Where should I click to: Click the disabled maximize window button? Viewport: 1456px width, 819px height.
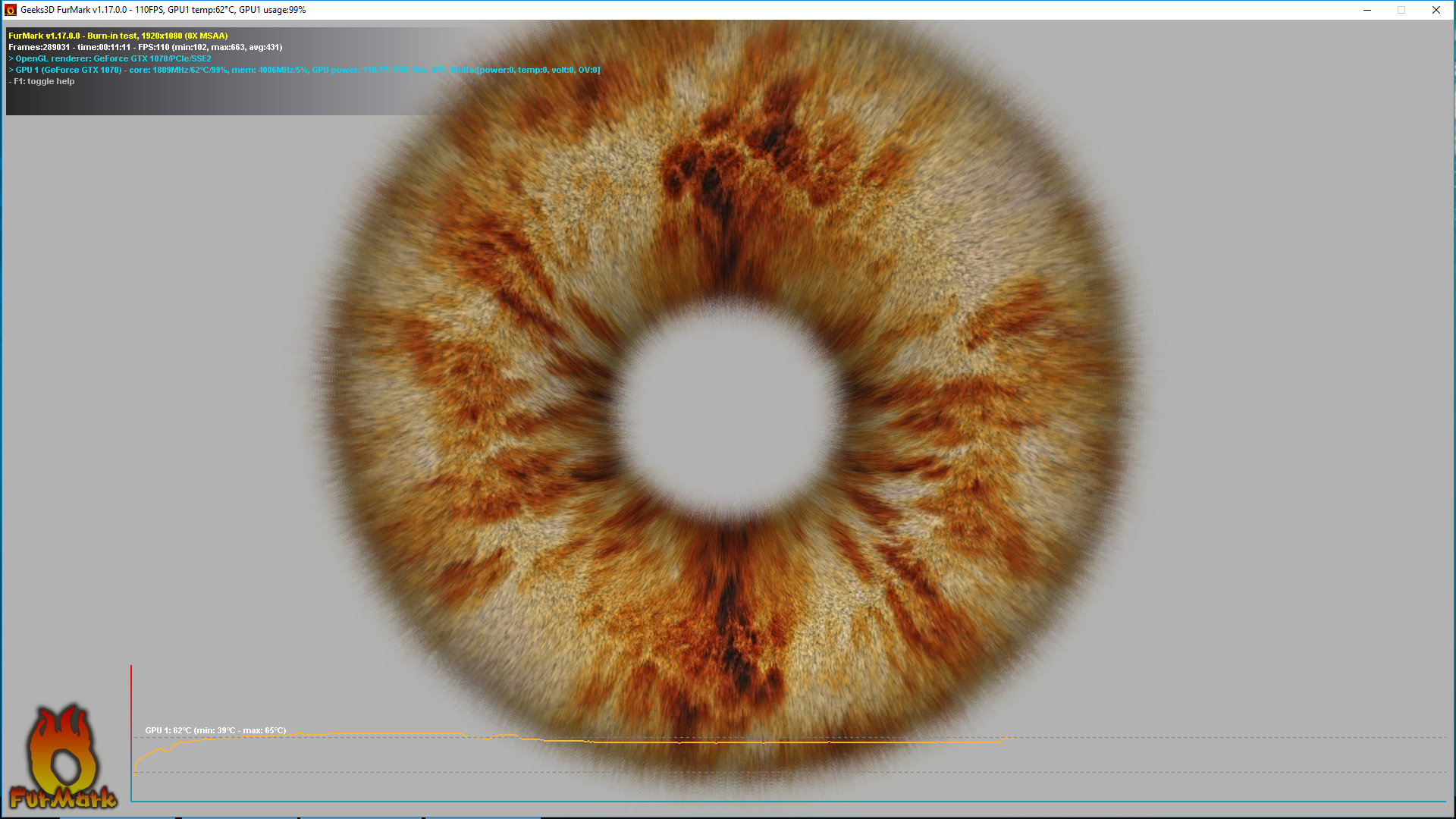(x=1401, y=10)
